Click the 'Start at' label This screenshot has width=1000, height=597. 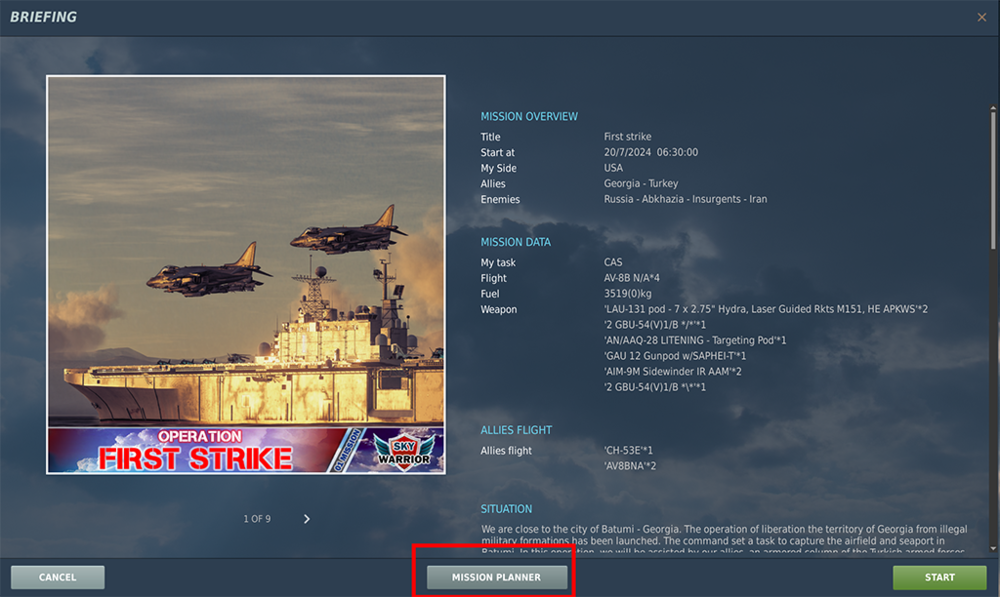(497, 152)
